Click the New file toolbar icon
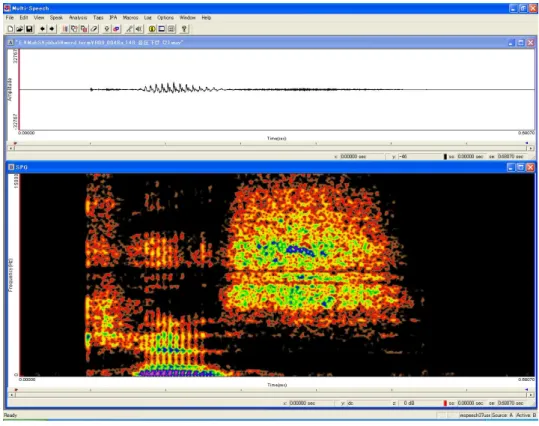The image size is (539, 426). tap(10, 29)
